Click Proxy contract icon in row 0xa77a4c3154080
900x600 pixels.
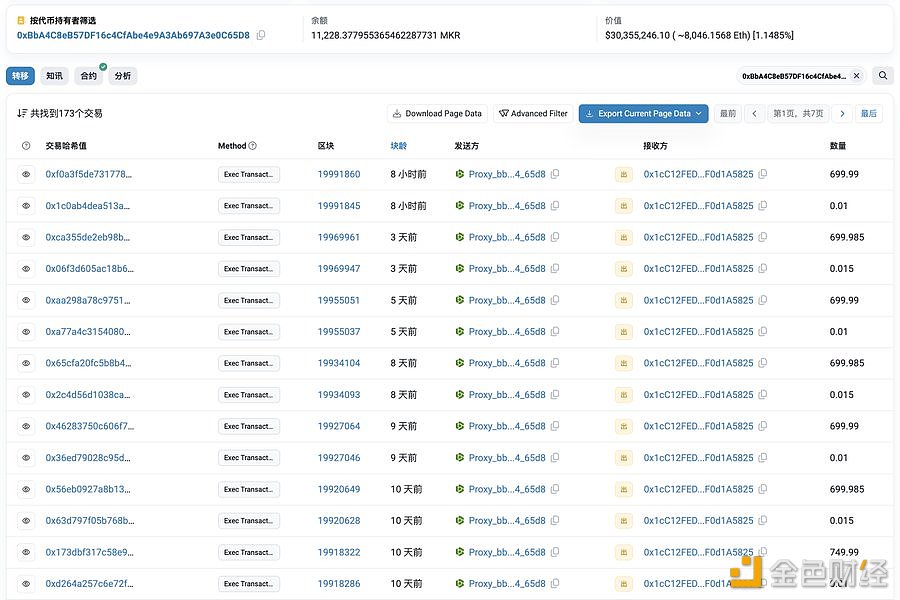point(460,332)
